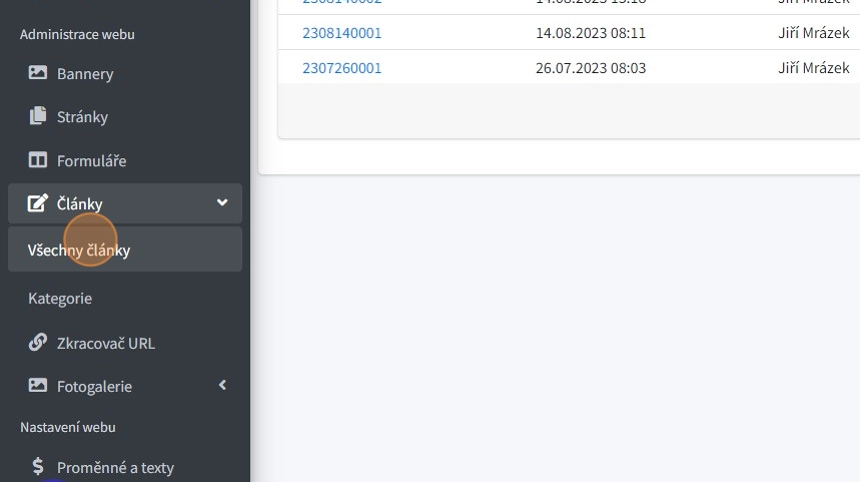The image size is (860, 482).
Task: Click the chain link icon for Zkracovač URL
Action: click(38, 343)
